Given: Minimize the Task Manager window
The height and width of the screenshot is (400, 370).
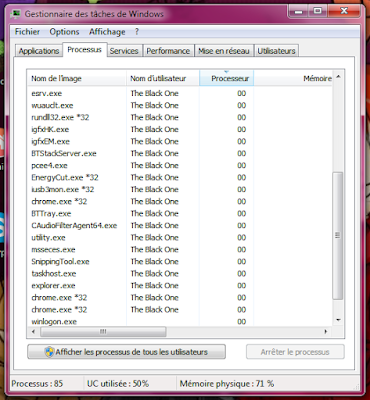Looking at the screenshot, I should (298, 12).
